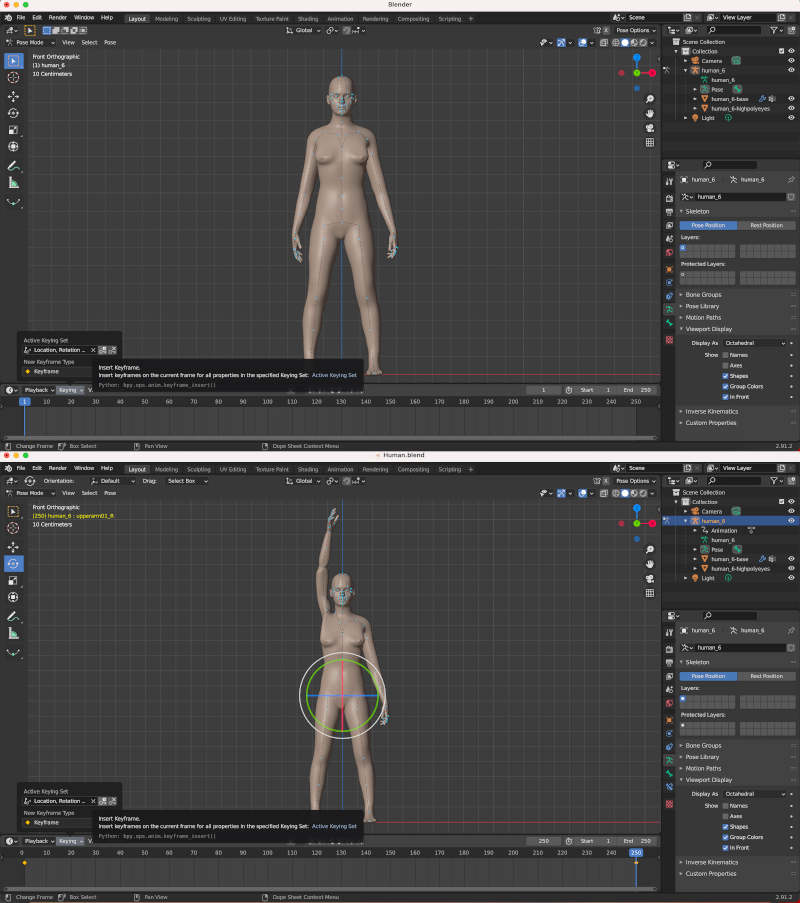This screenshot has width=800, height=903.
Task: Select the Move tool in Human.blend window
Action: coord(13,547)
